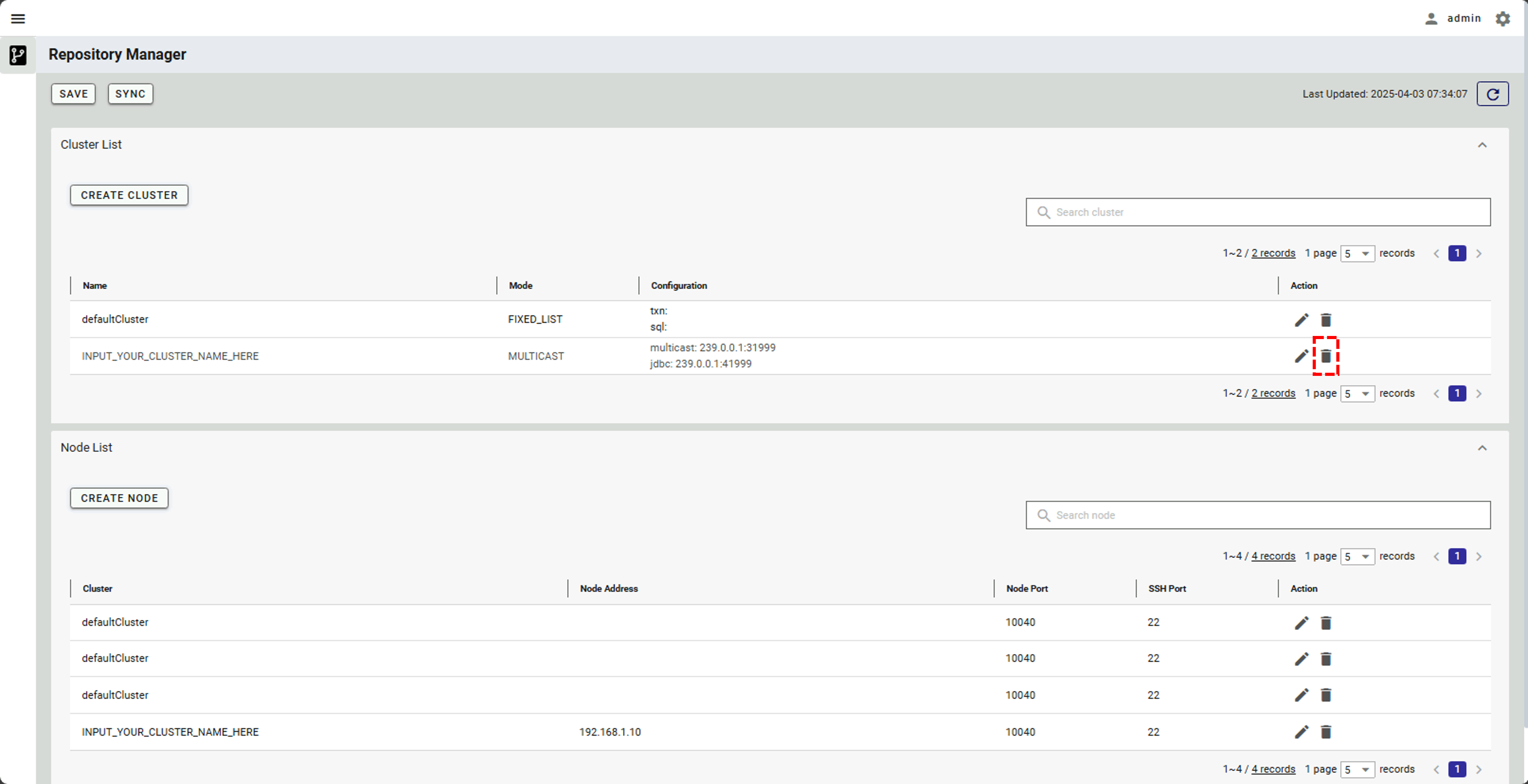Collapse the Node List panel
1528x784 pixels.
pyautogui.click(x=1482, y=448)
